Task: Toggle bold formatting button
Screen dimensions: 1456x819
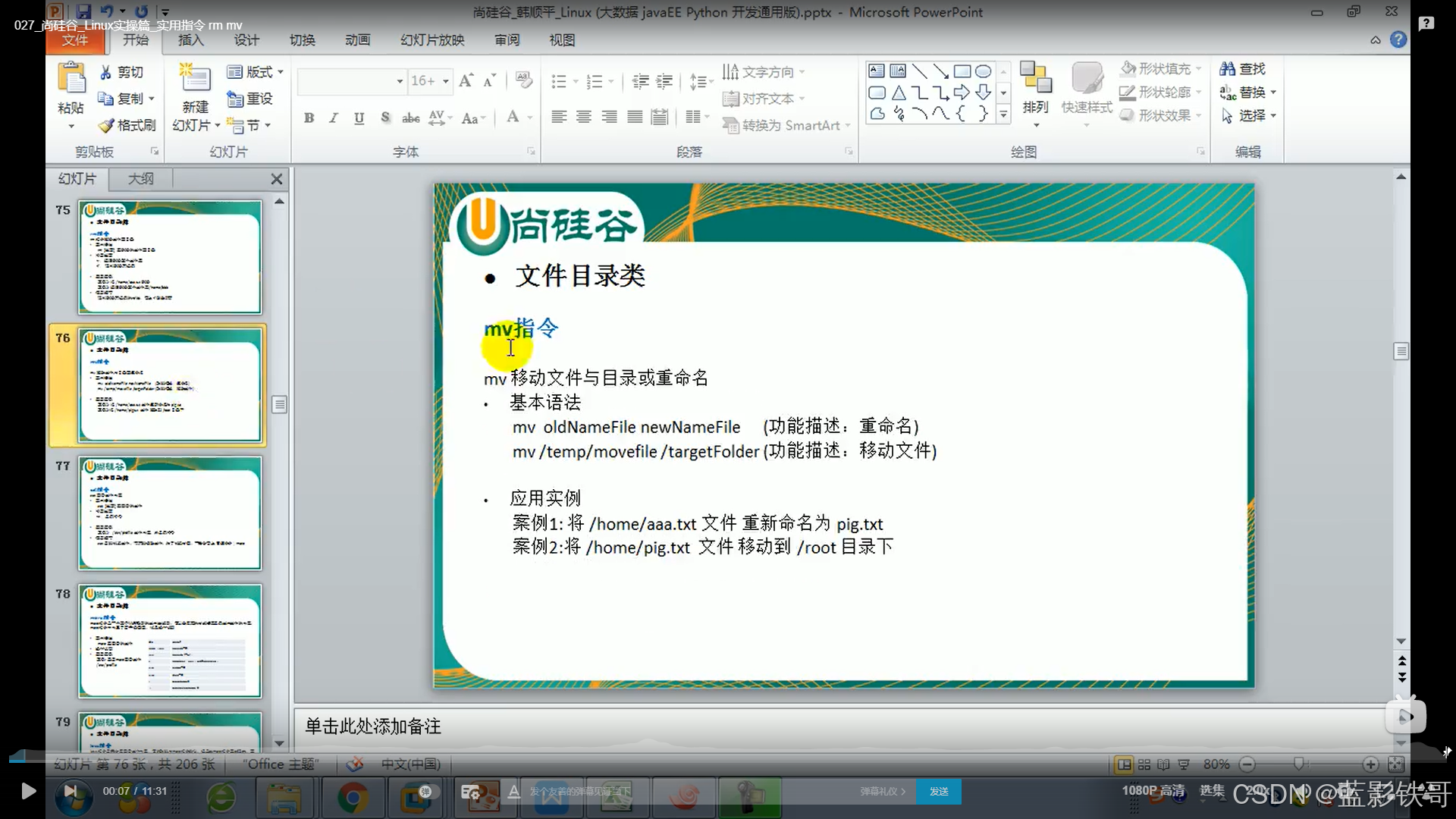Action: click(x=309, y=118)
